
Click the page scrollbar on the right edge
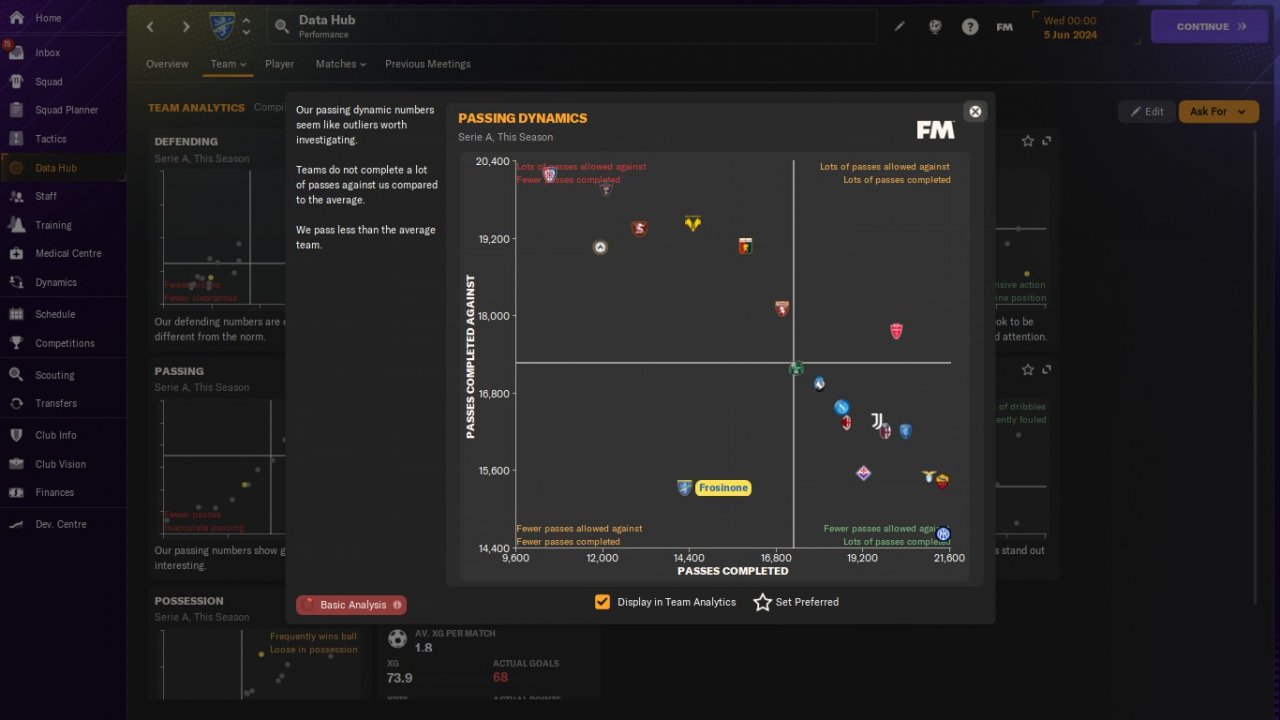click(1255, 366)
